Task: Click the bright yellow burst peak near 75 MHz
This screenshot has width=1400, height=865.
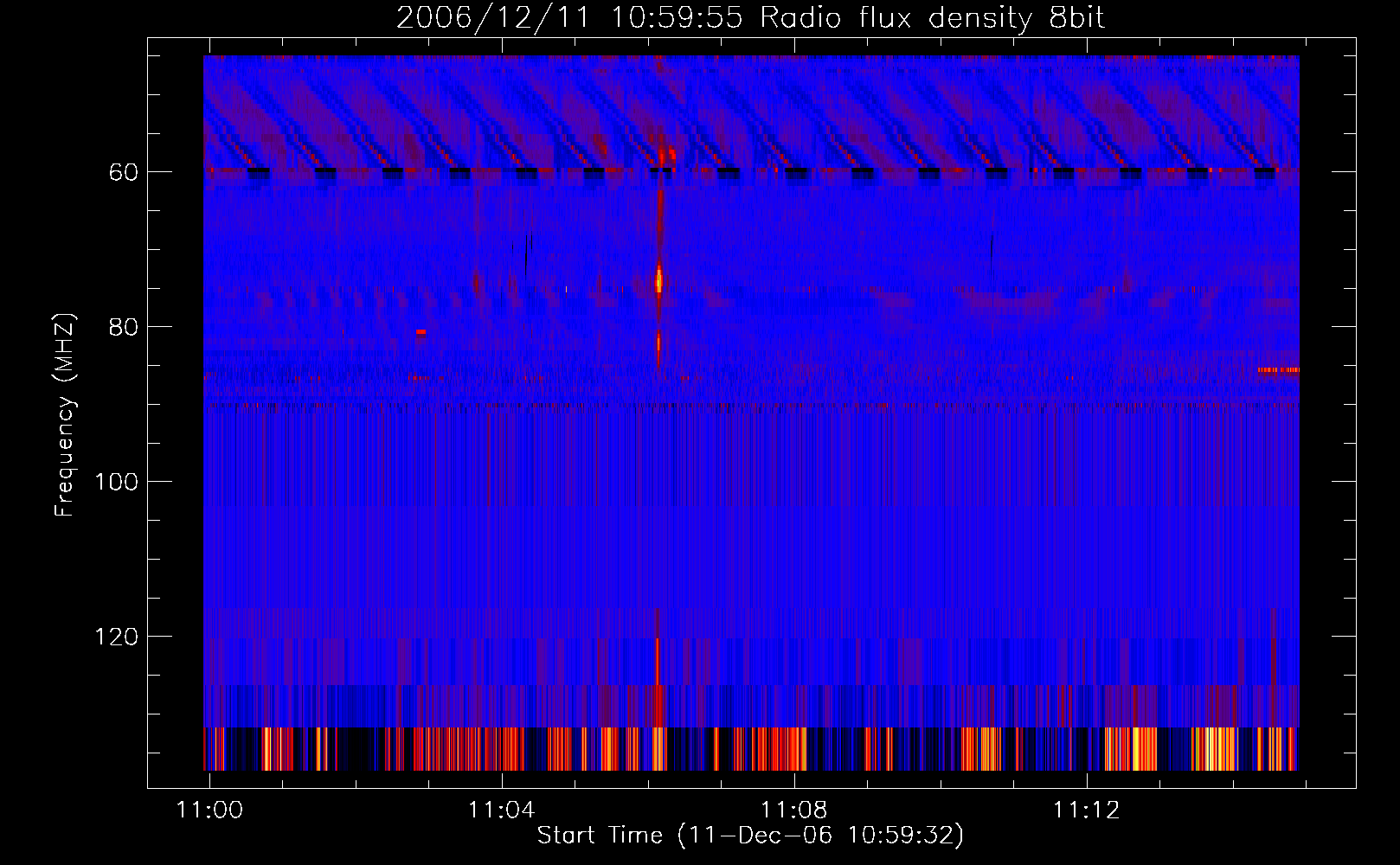Action: point(658,280)
